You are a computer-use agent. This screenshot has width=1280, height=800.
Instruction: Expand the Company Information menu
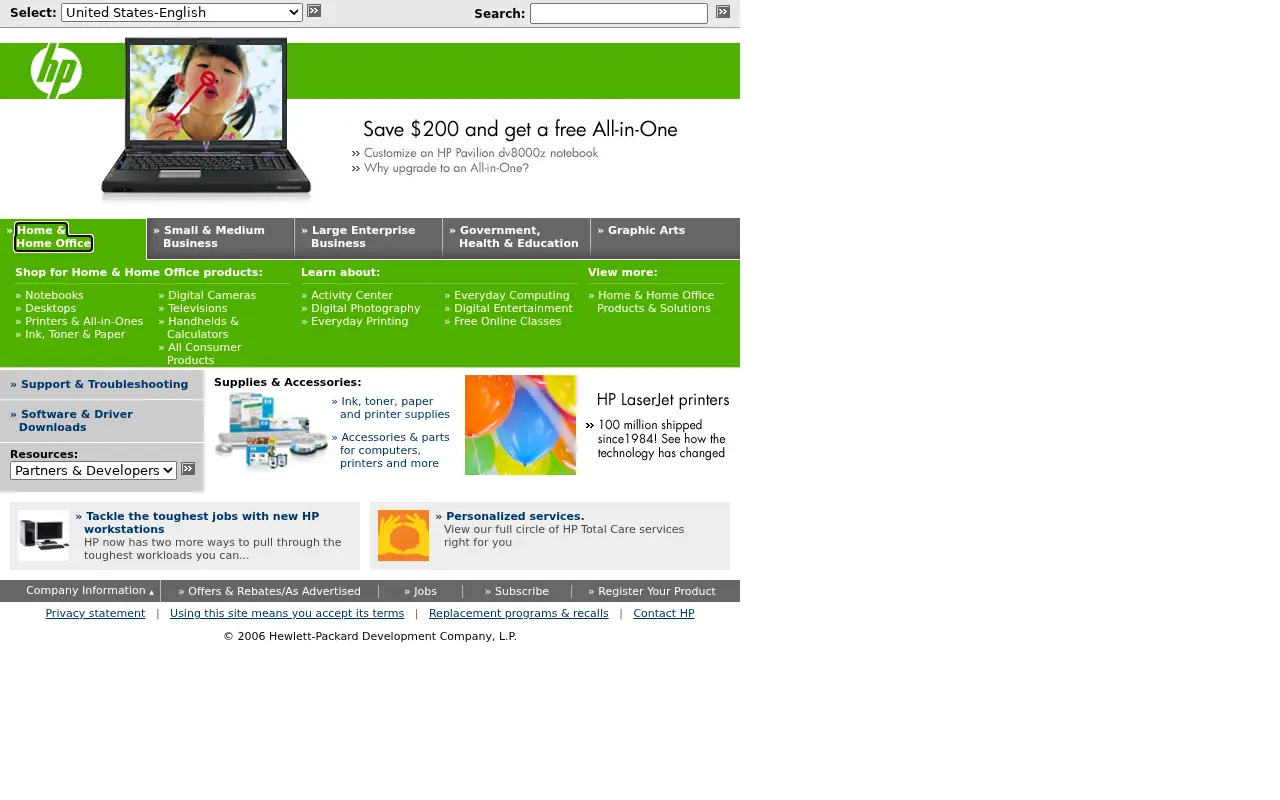point(89,591)
